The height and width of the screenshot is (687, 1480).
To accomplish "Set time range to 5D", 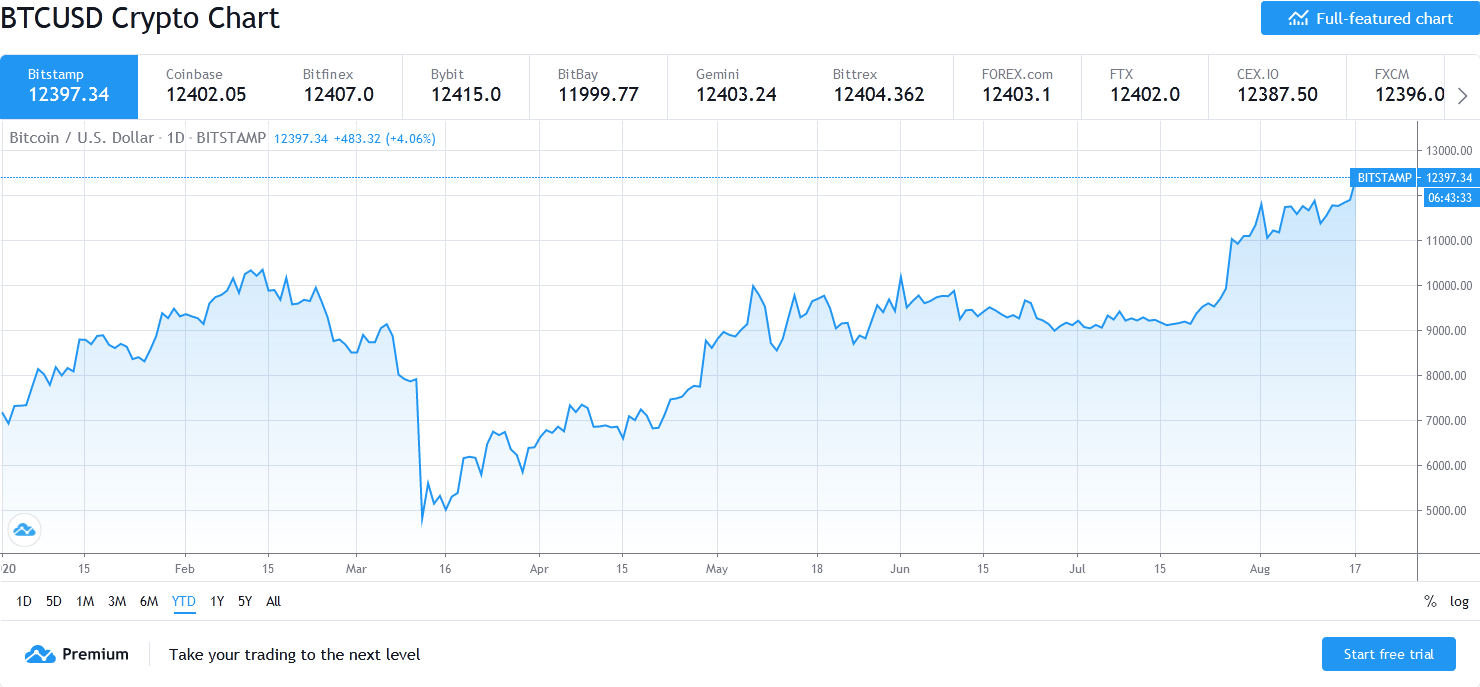I will pos(54,601).
